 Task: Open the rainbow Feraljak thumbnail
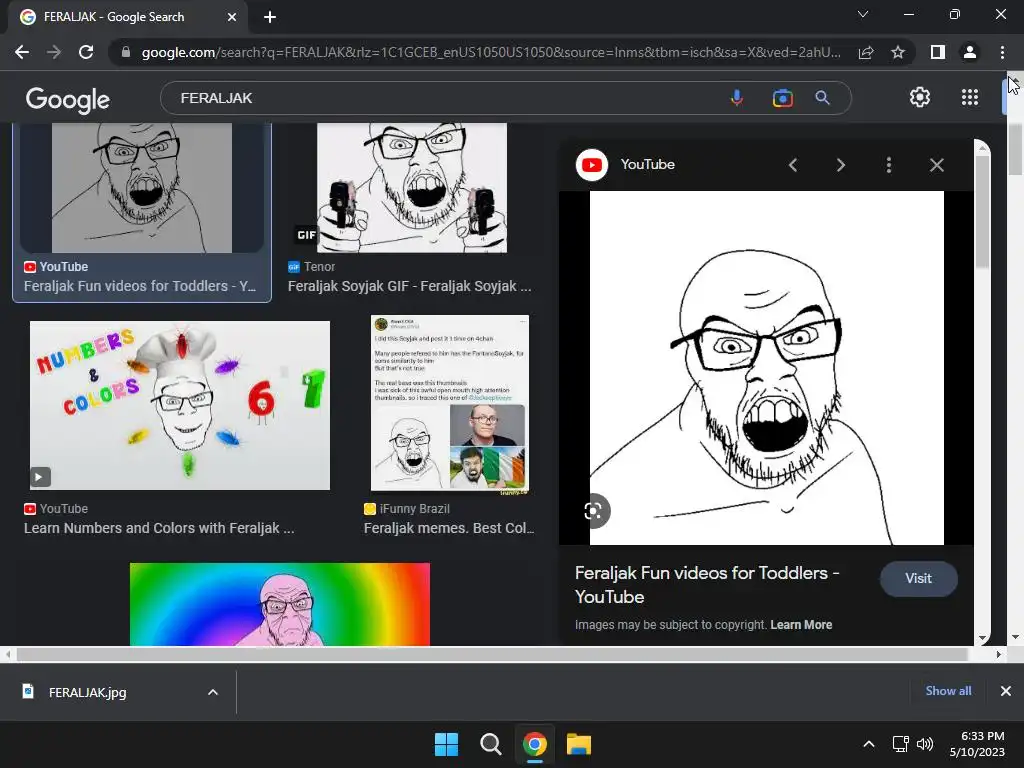(x=280, y=604)
